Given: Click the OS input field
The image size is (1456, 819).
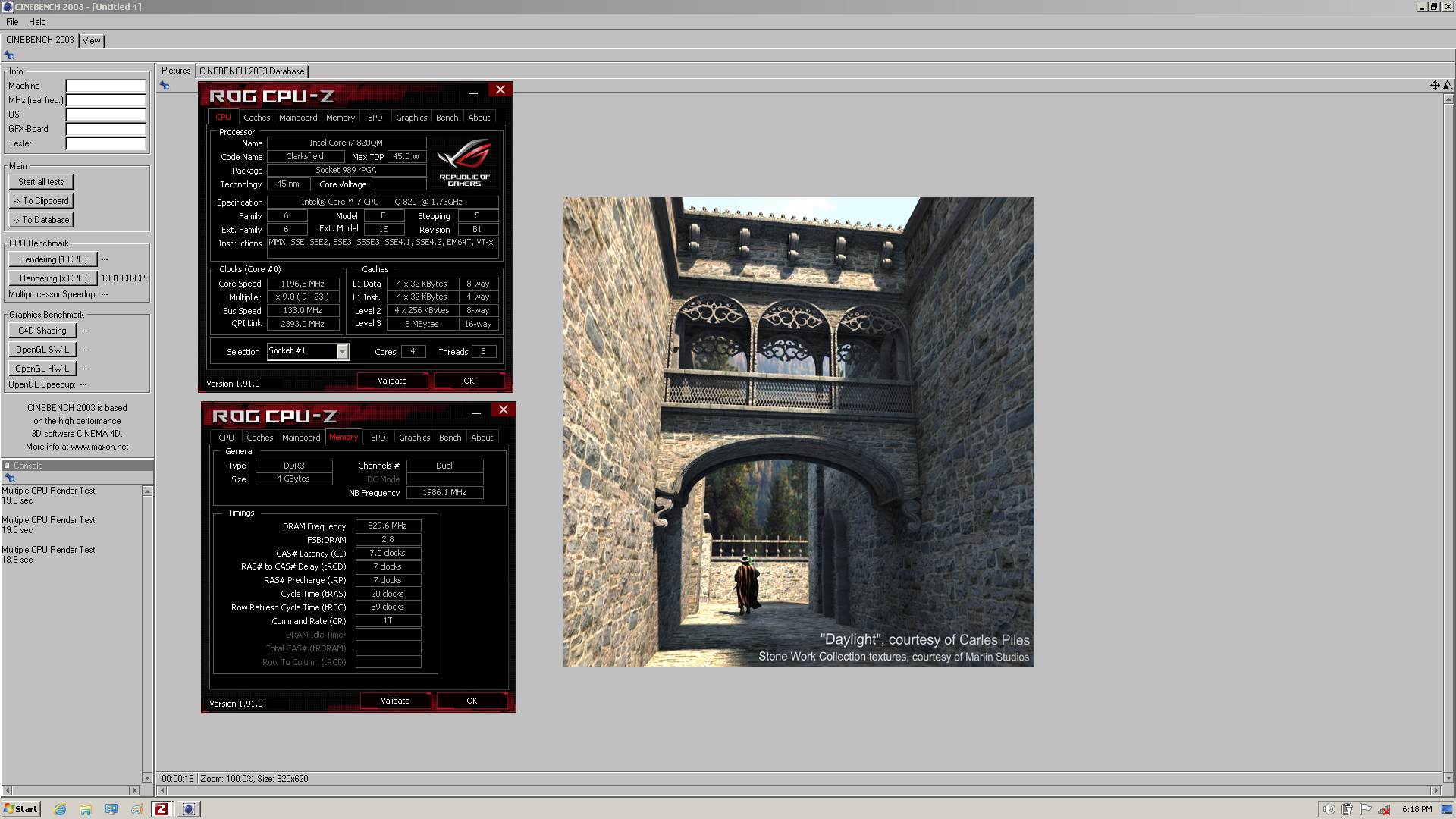Looking at the screenshot, I should 105,115.
